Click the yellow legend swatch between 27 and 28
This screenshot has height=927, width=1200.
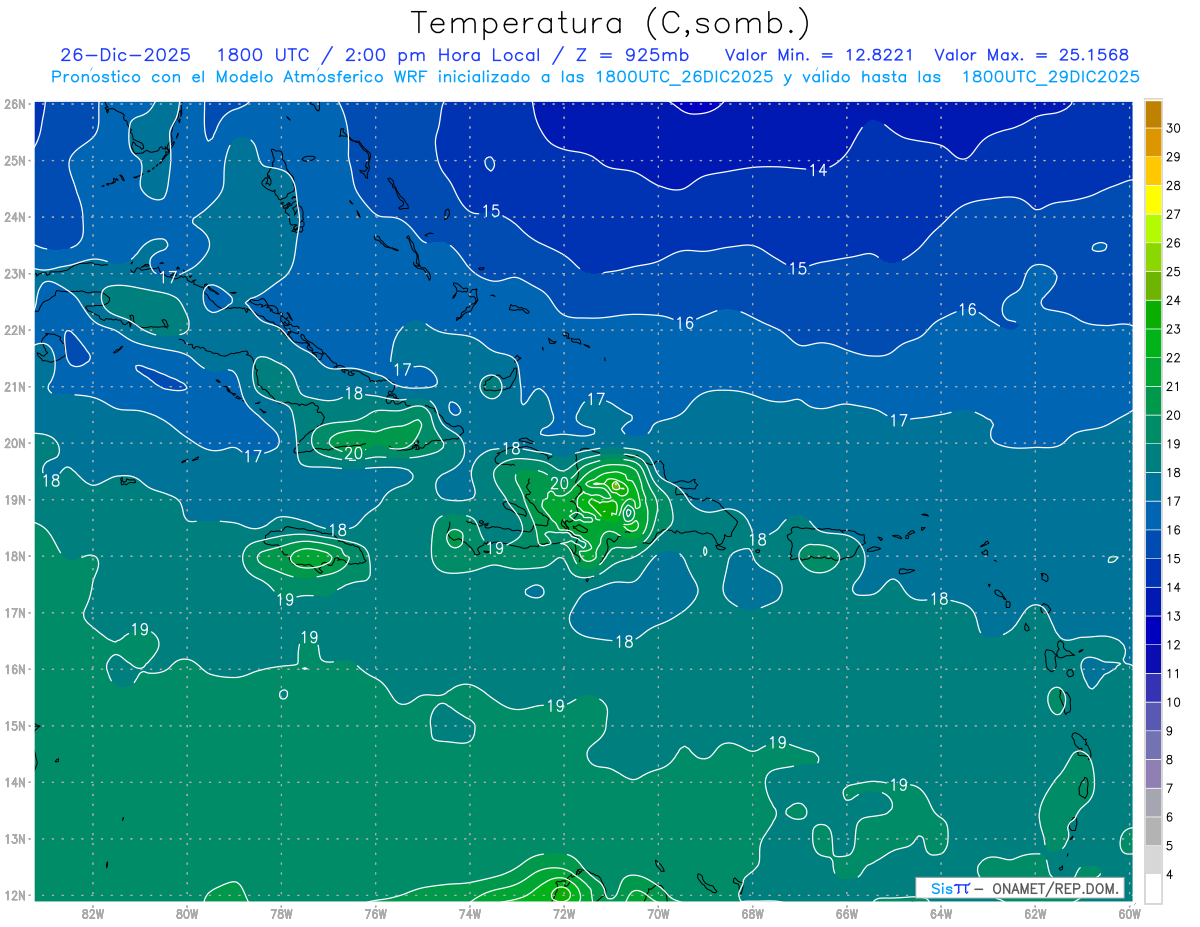click(1153, 200)
